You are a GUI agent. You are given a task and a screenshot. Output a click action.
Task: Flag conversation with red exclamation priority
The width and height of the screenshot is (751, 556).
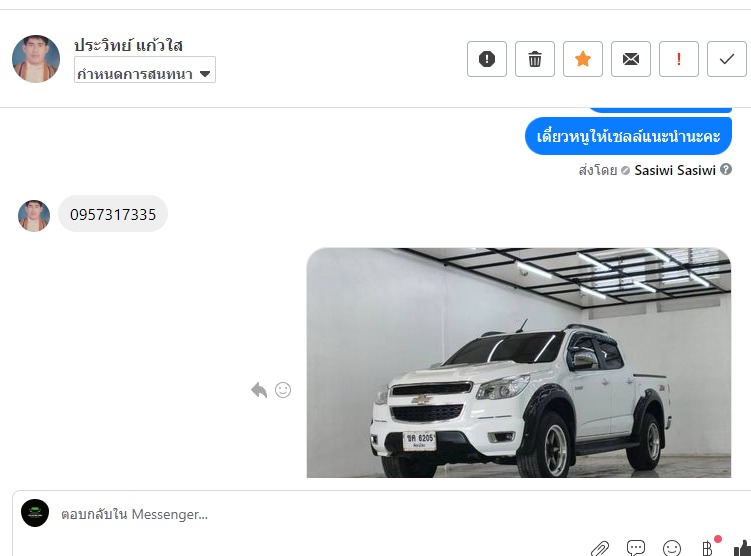(678, 59)
